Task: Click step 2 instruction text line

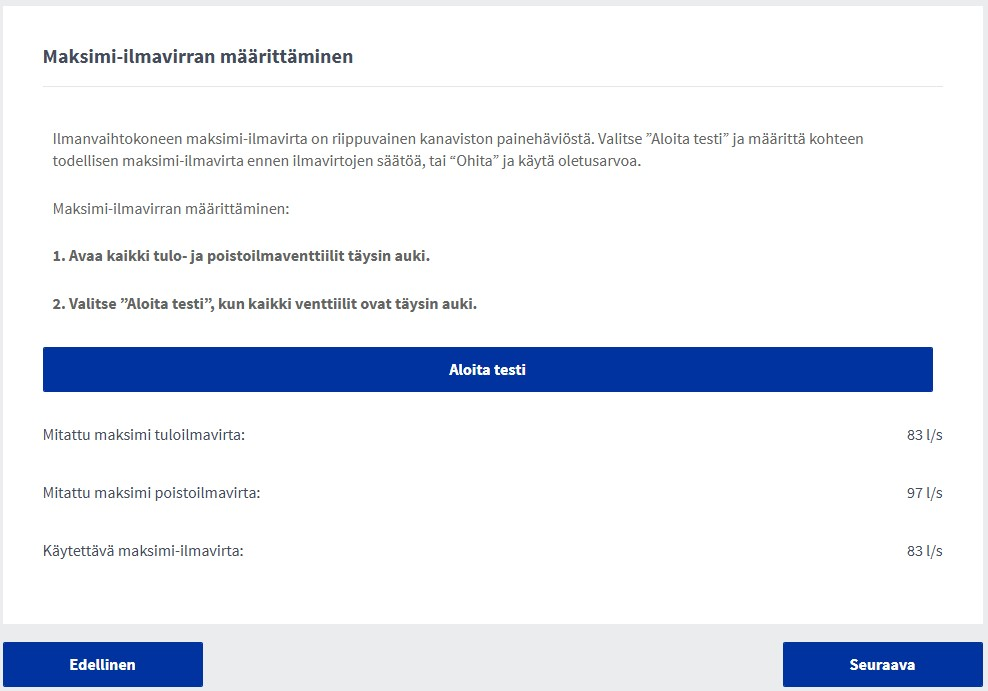Action: pos(265,304)
